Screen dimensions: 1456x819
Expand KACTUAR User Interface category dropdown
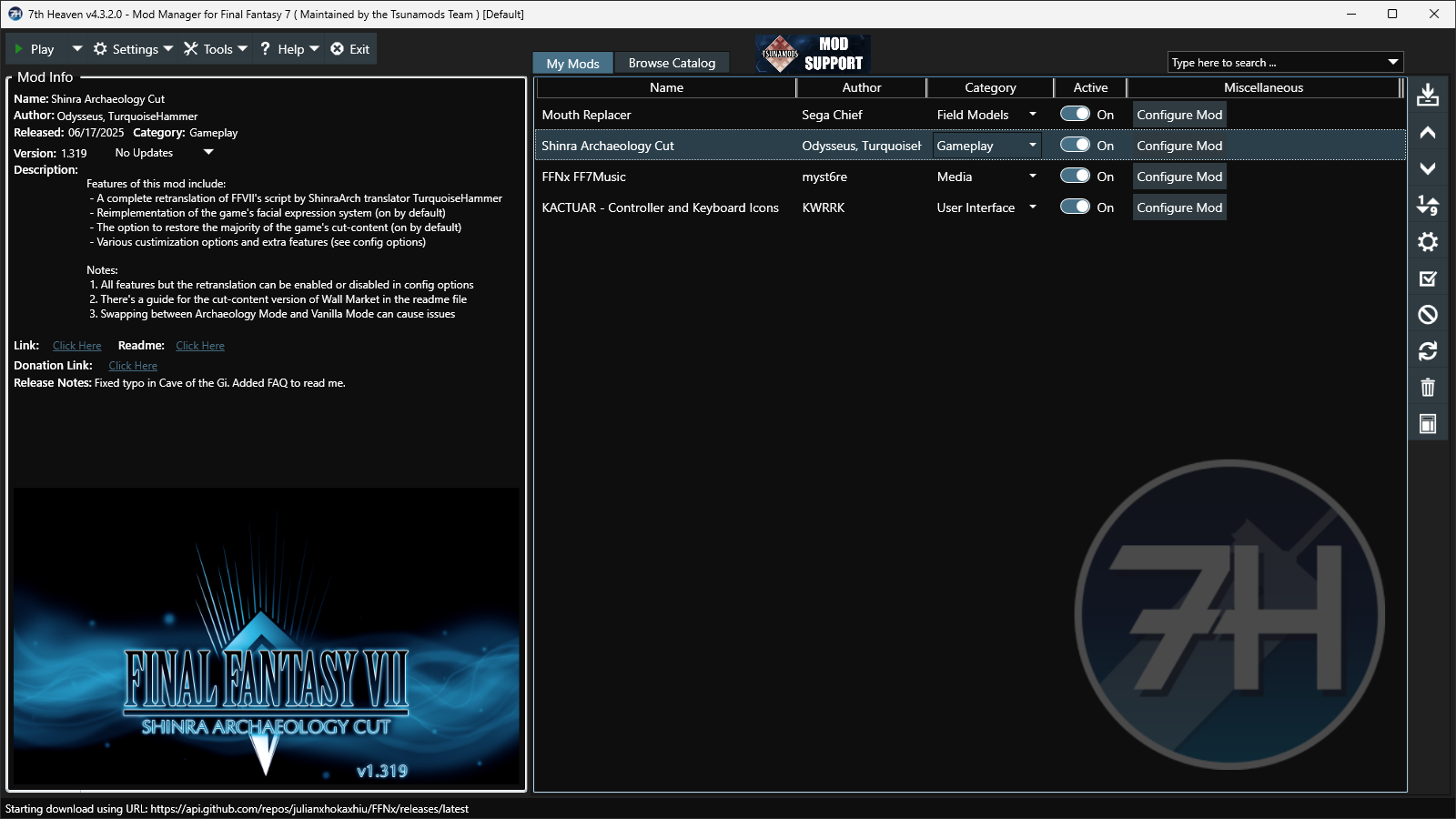tap(1033, 207)
